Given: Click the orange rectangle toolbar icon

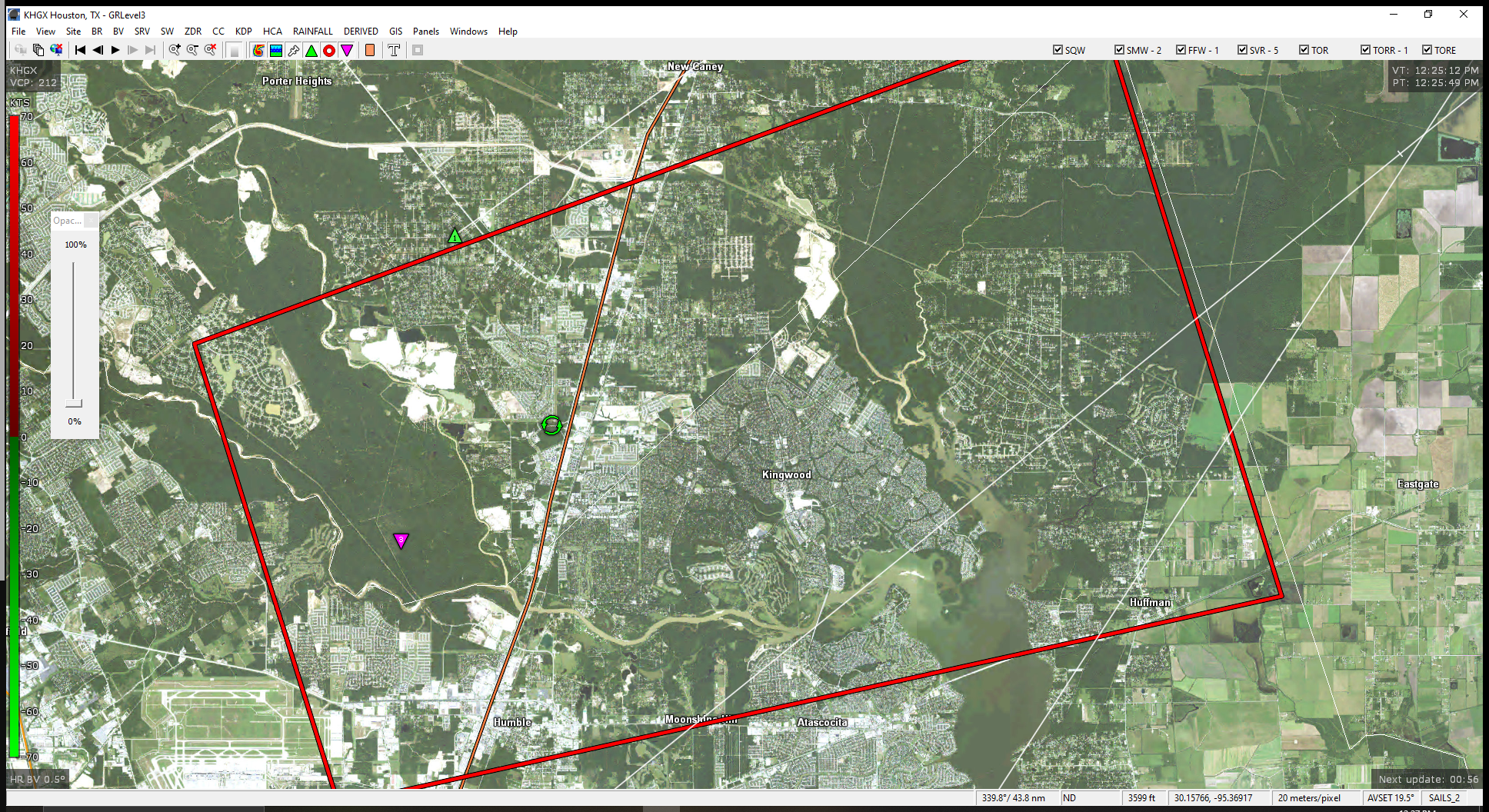Looking at the screenshot, I should [370, 50].
